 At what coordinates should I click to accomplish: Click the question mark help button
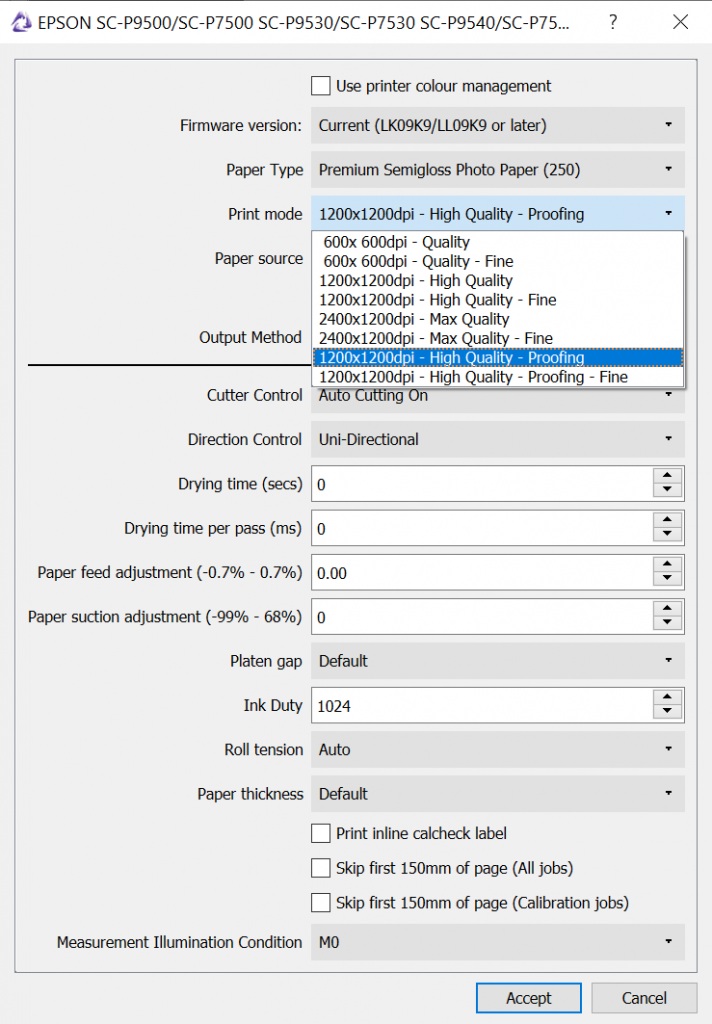tap(613, 22)
